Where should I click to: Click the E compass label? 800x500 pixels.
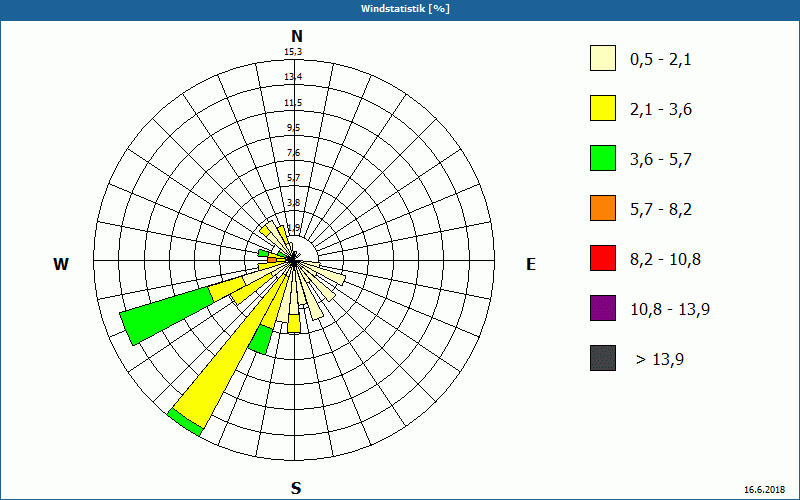531,264
